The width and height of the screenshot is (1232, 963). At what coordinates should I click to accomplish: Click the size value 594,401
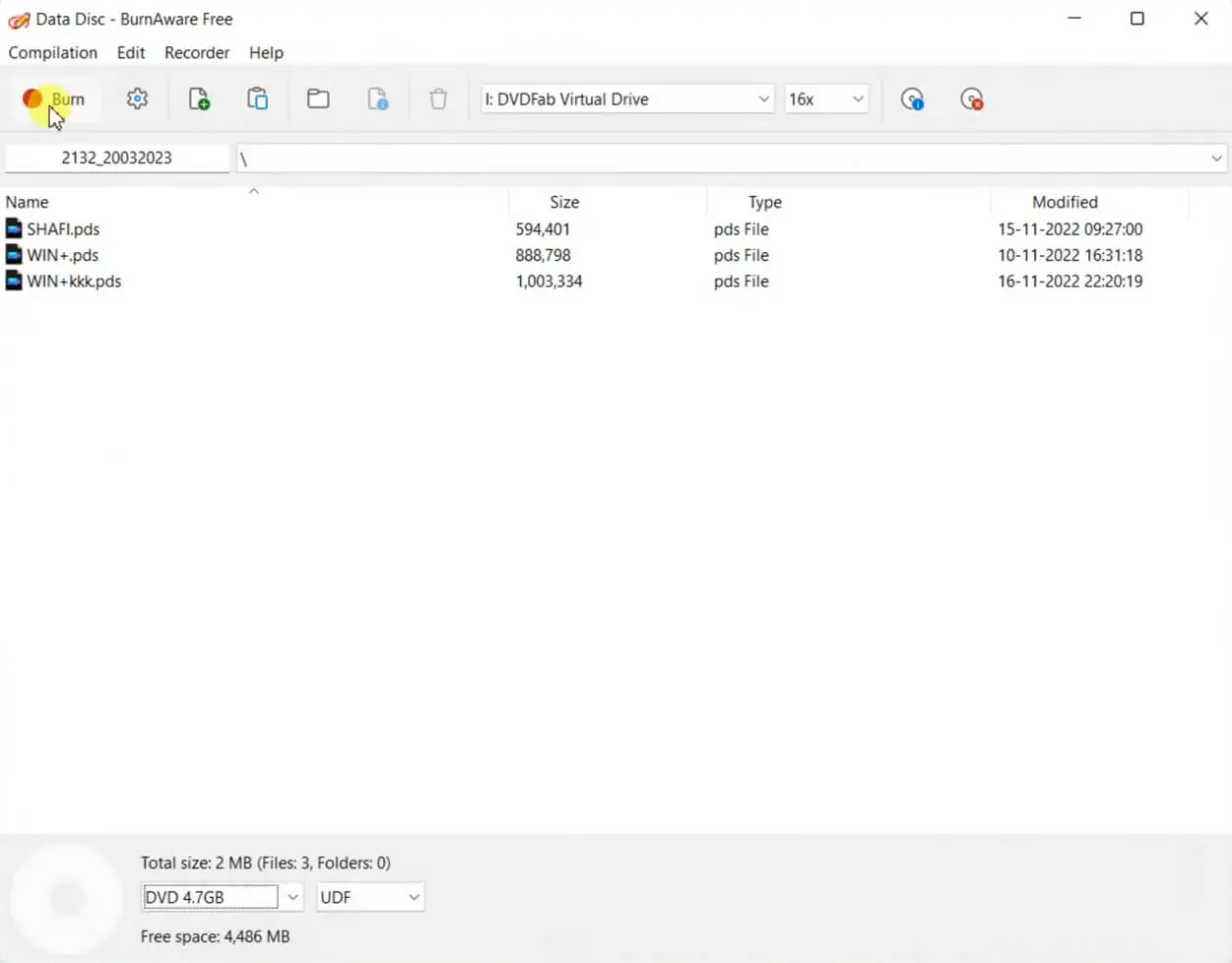[543, 228]
